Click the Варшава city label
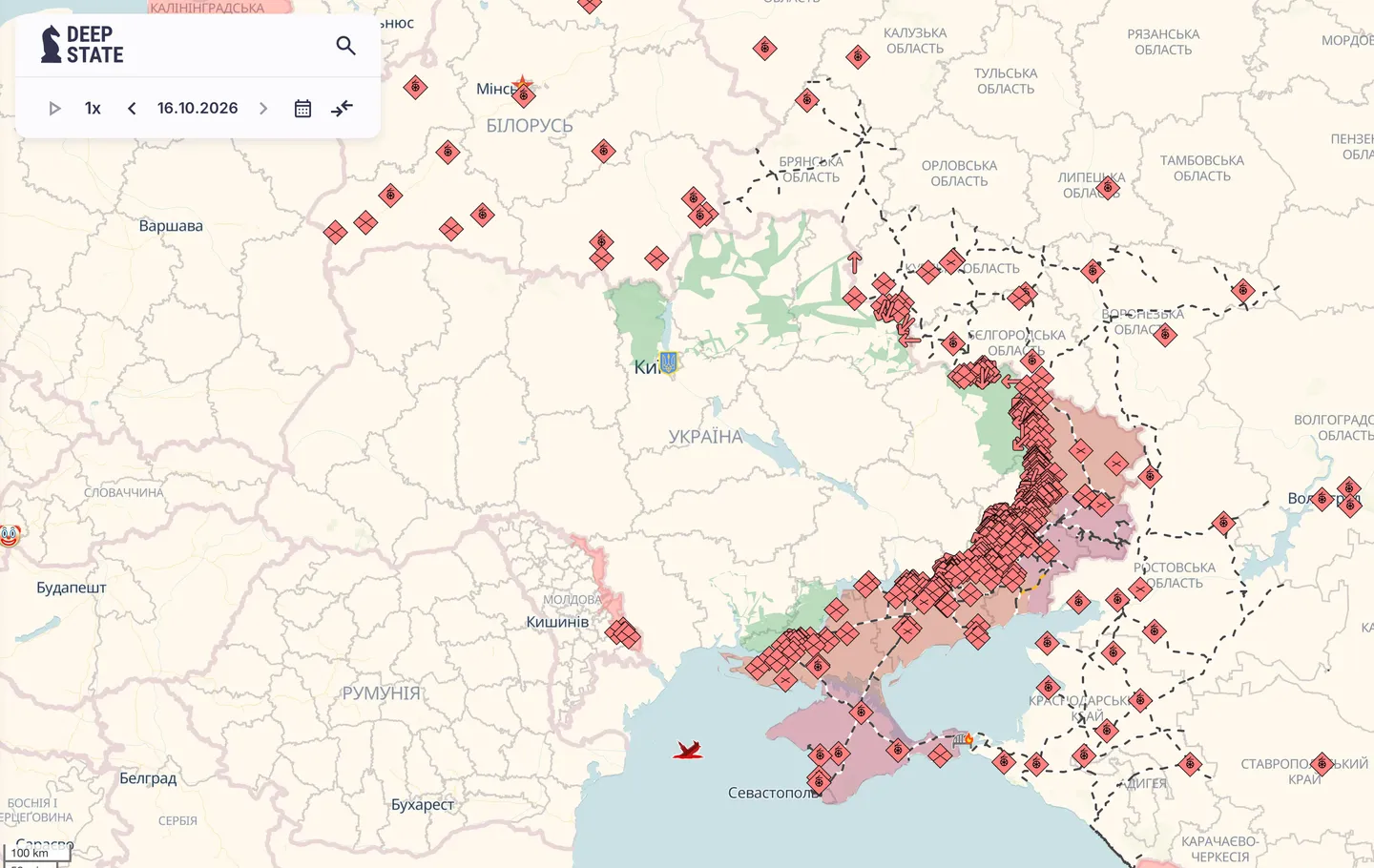The height and width of the screenshot is (868, 1374). pos(171,226)
